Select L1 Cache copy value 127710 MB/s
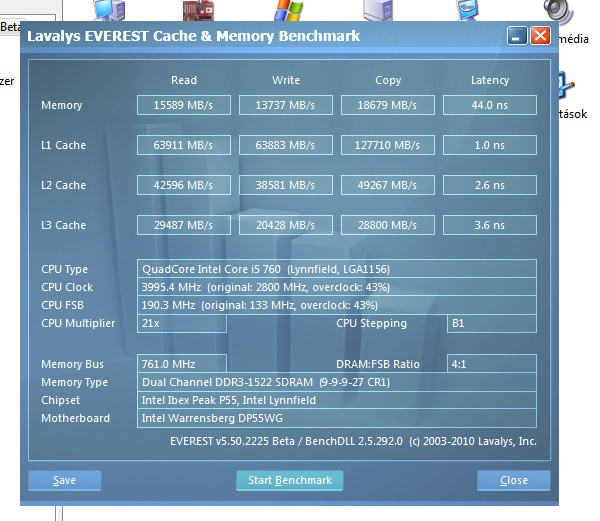This screenshot has width=600, height=521. [388, 145]
